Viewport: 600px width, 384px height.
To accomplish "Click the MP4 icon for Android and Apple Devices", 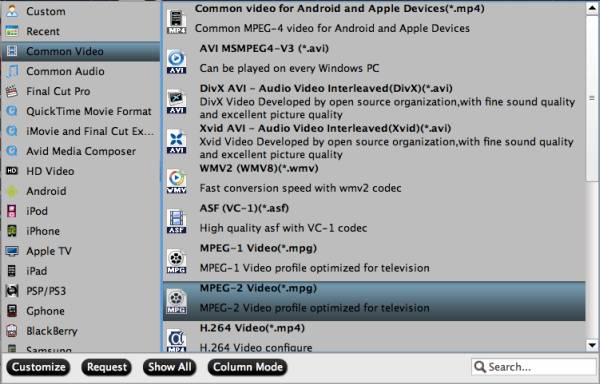I will pyautogui.click(x=176, y=22).
